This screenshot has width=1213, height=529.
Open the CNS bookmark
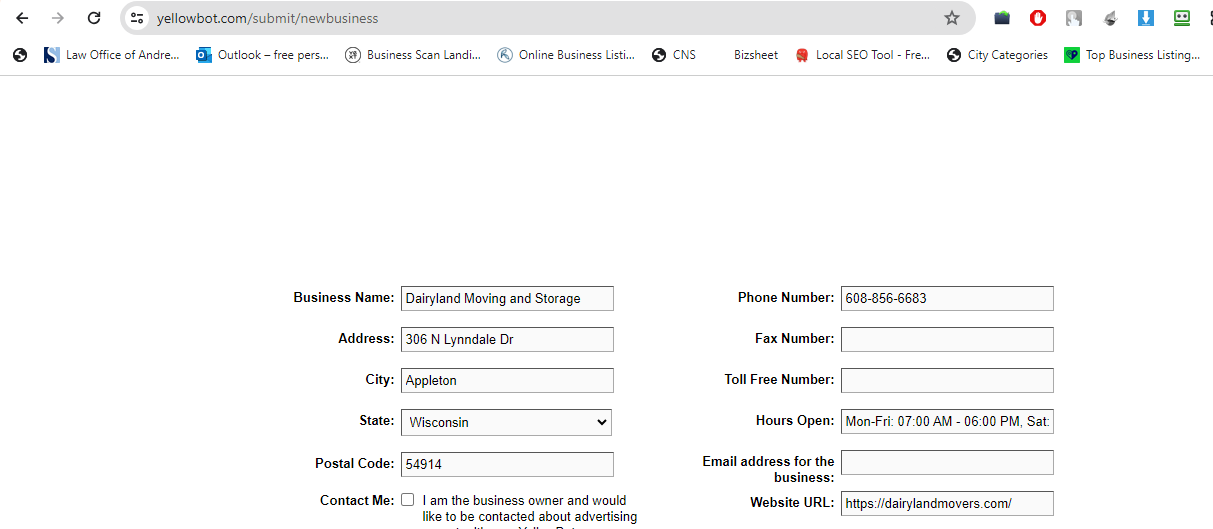[x=674, y=55]
